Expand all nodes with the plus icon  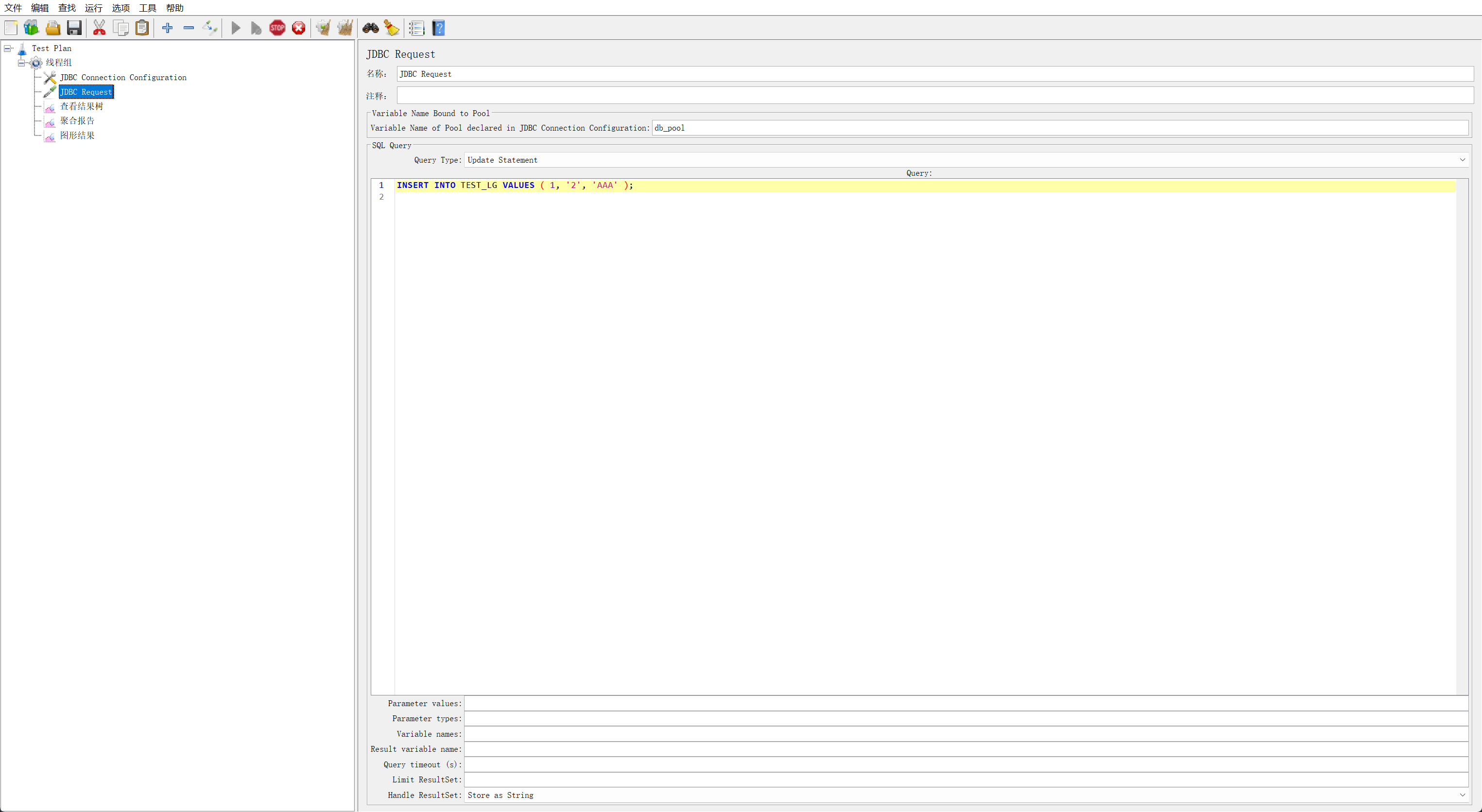coord(168,28)
